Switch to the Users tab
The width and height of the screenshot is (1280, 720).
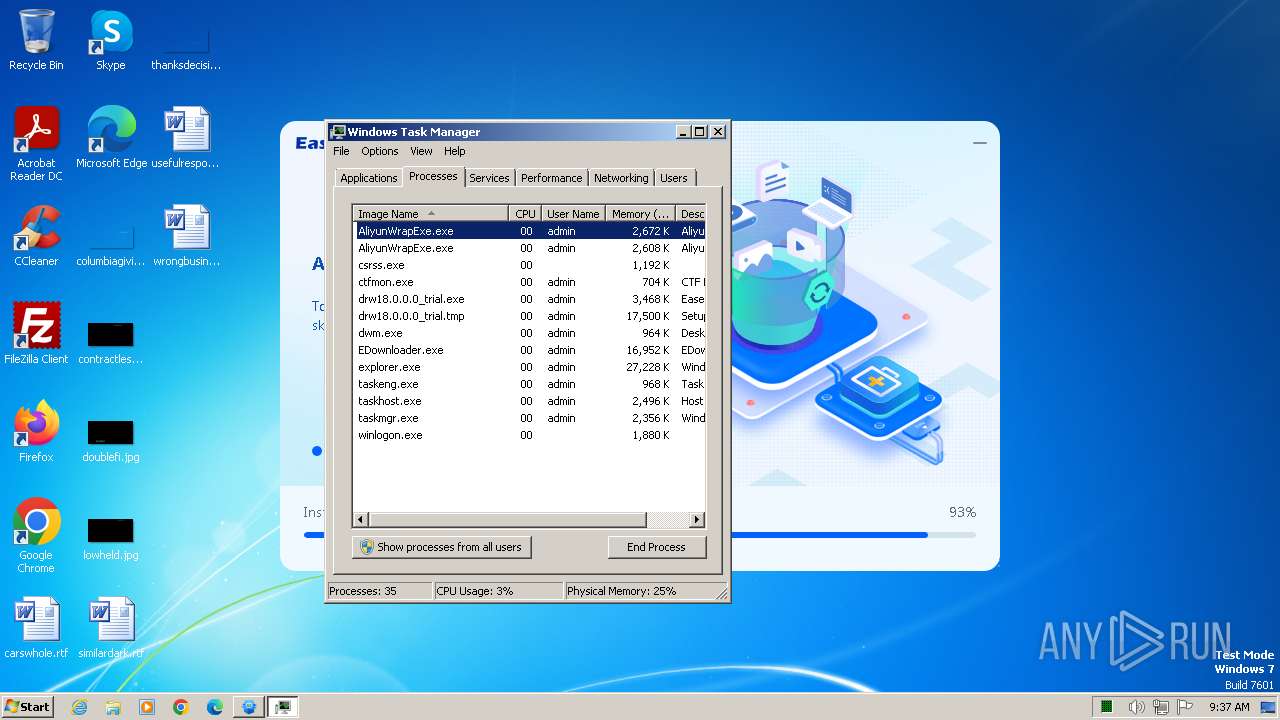point(674,178)
